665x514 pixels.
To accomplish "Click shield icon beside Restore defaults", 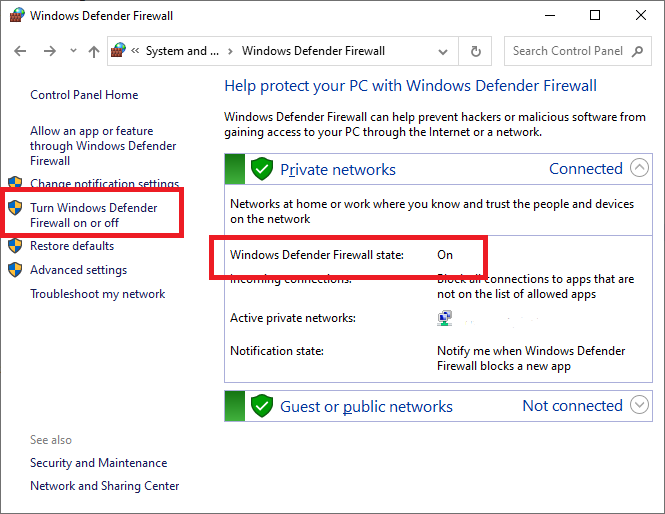I will point(15,246).
